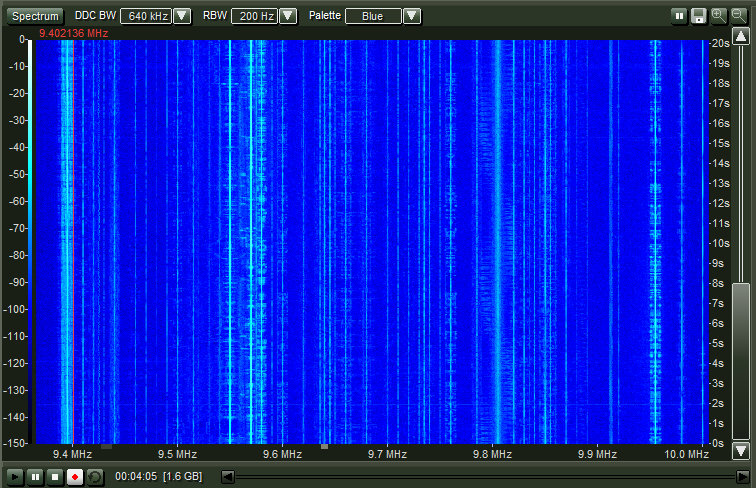Click the 0s time axis label
Image resolution: width=756 pixels, height=488 pixels.
click(x=718, y=443)
